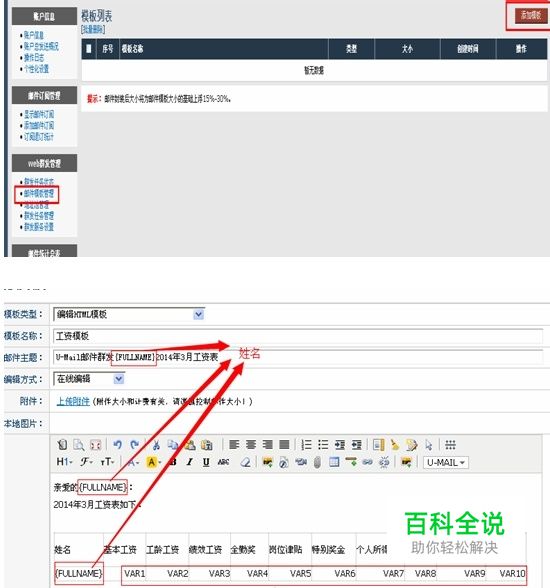550x588 pixels.
Task: Open 群发服务设置 in the sidebar
Action: point(39,226)
